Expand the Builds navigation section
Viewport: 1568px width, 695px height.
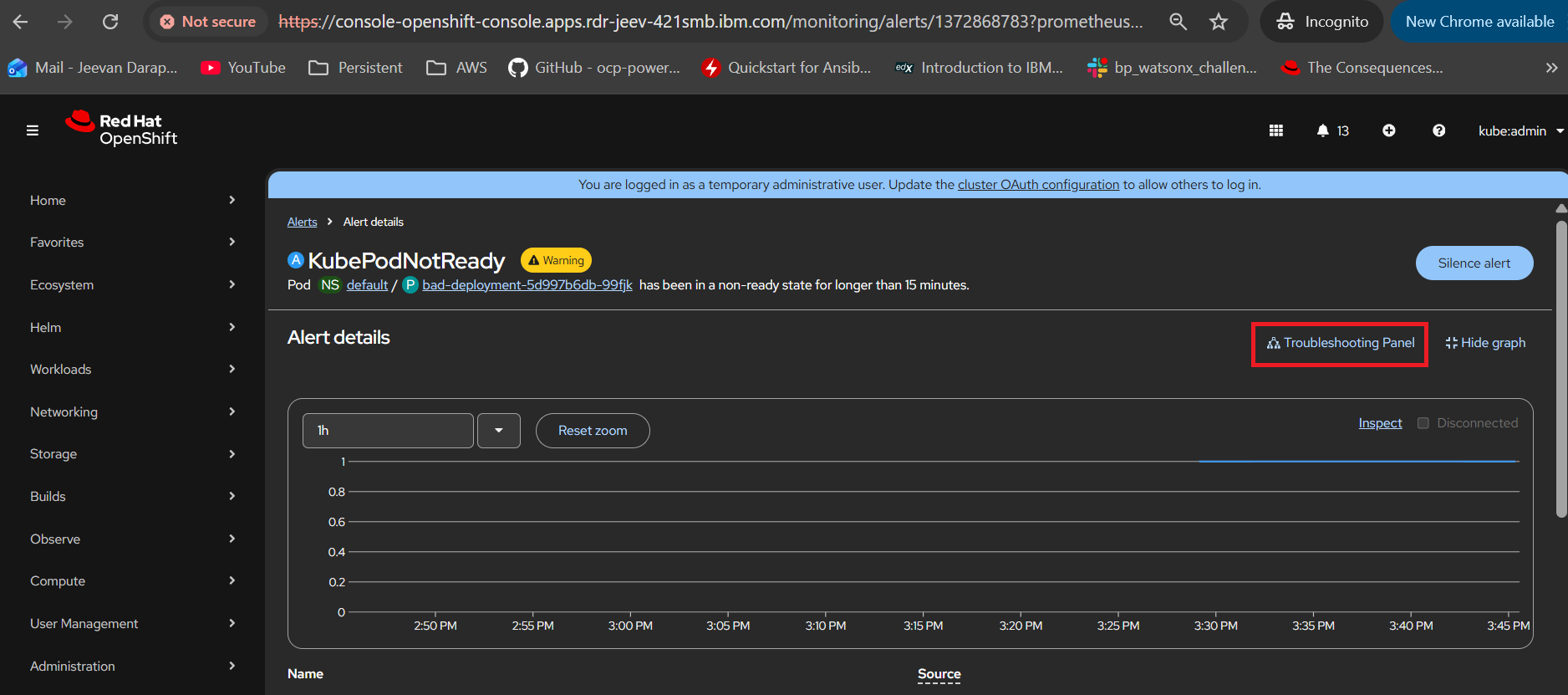pos(132,497)
